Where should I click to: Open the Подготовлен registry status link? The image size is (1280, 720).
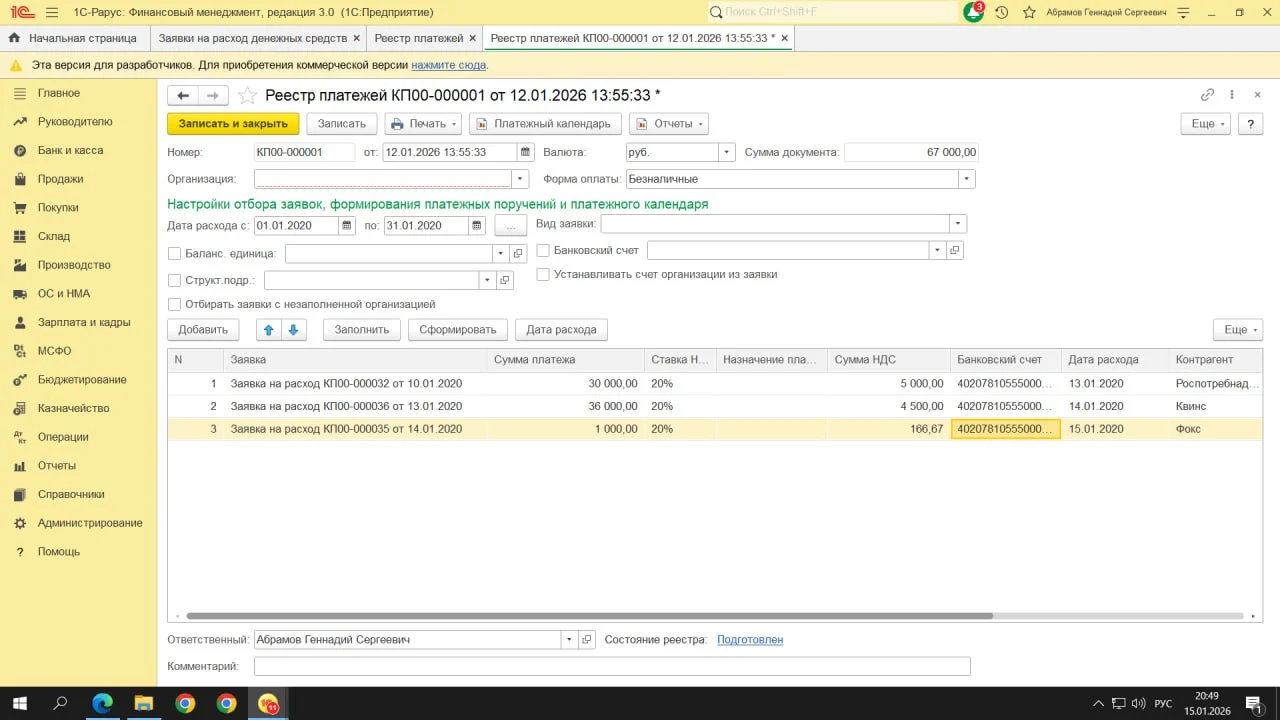(750, 640)
